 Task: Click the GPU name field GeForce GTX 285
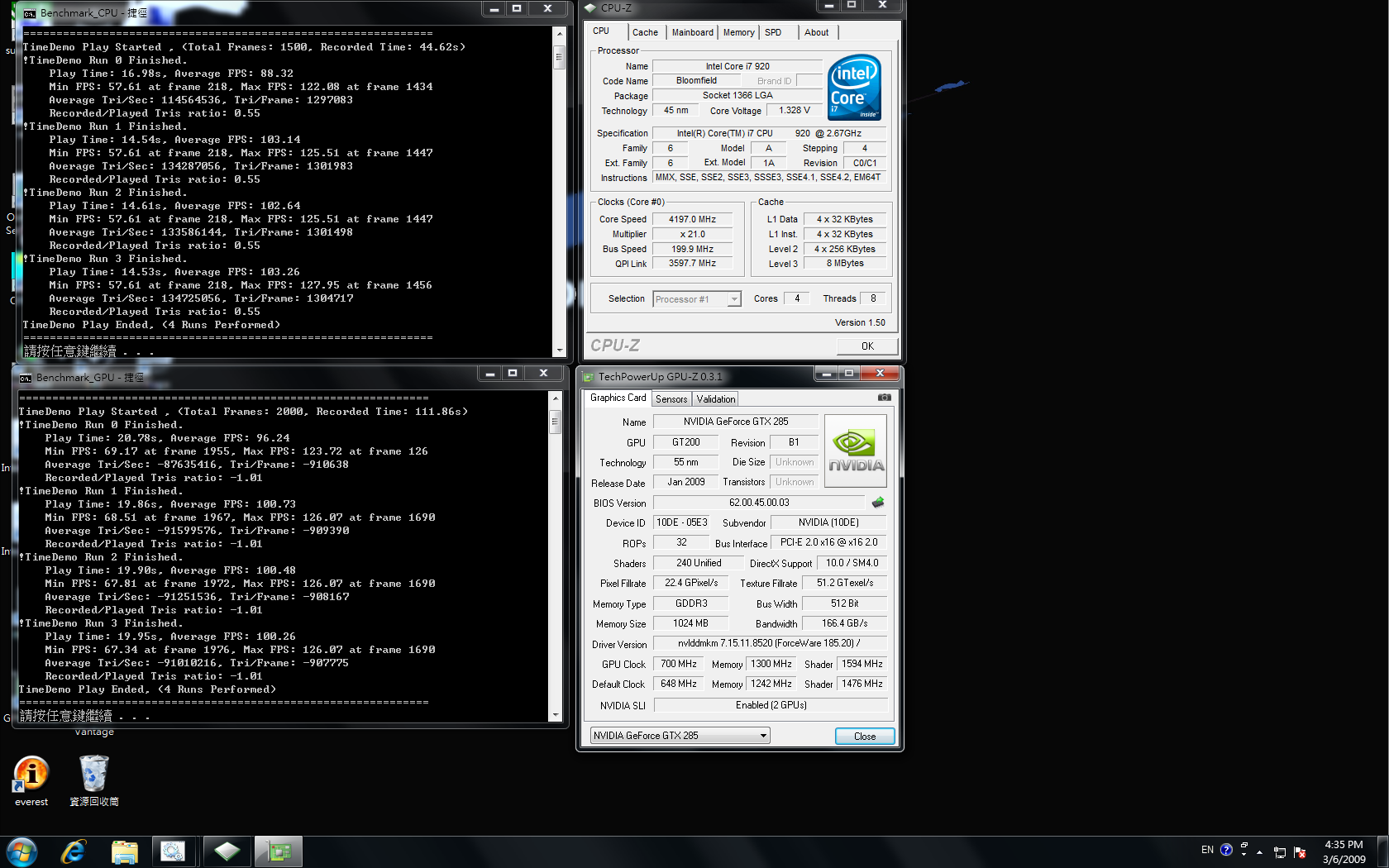(736, 422)
